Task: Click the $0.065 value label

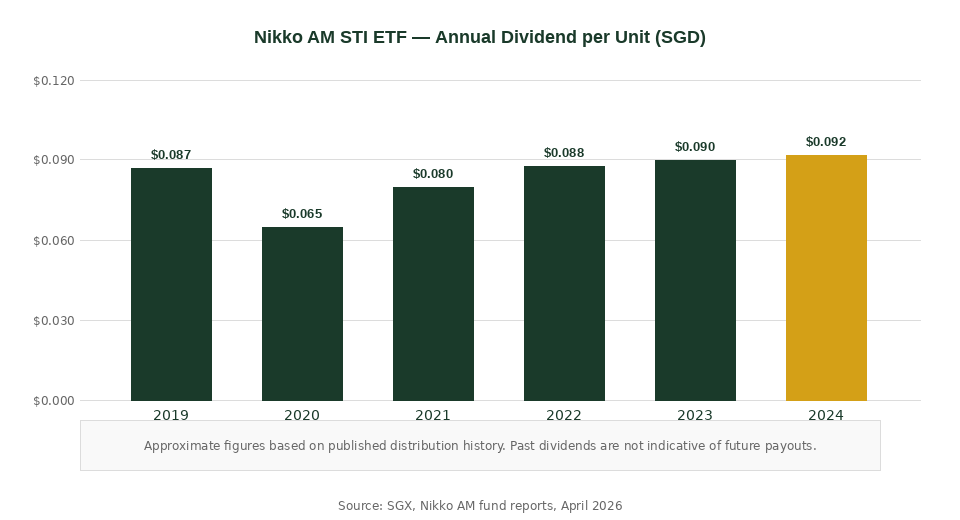Action: pyautogui.click(x=302, y=214)
